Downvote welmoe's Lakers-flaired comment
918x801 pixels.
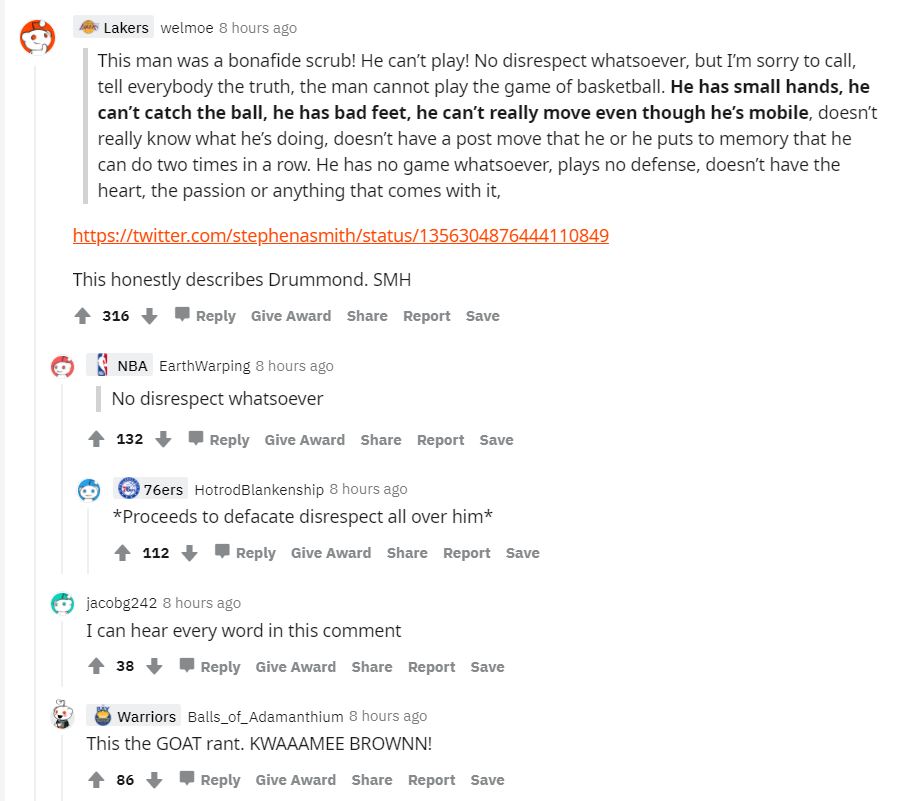149,316
